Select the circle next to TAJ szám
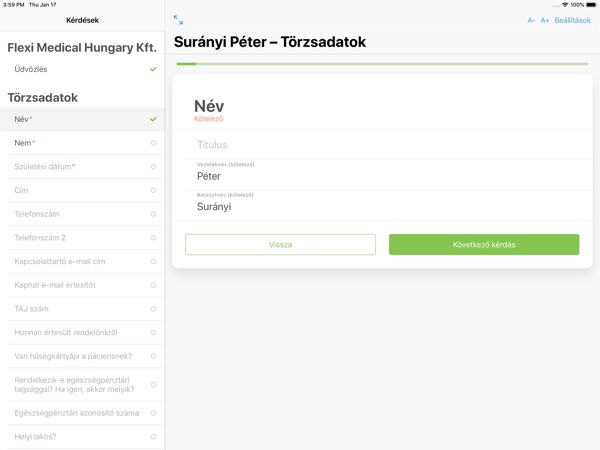600x450 pixels. 153,309
